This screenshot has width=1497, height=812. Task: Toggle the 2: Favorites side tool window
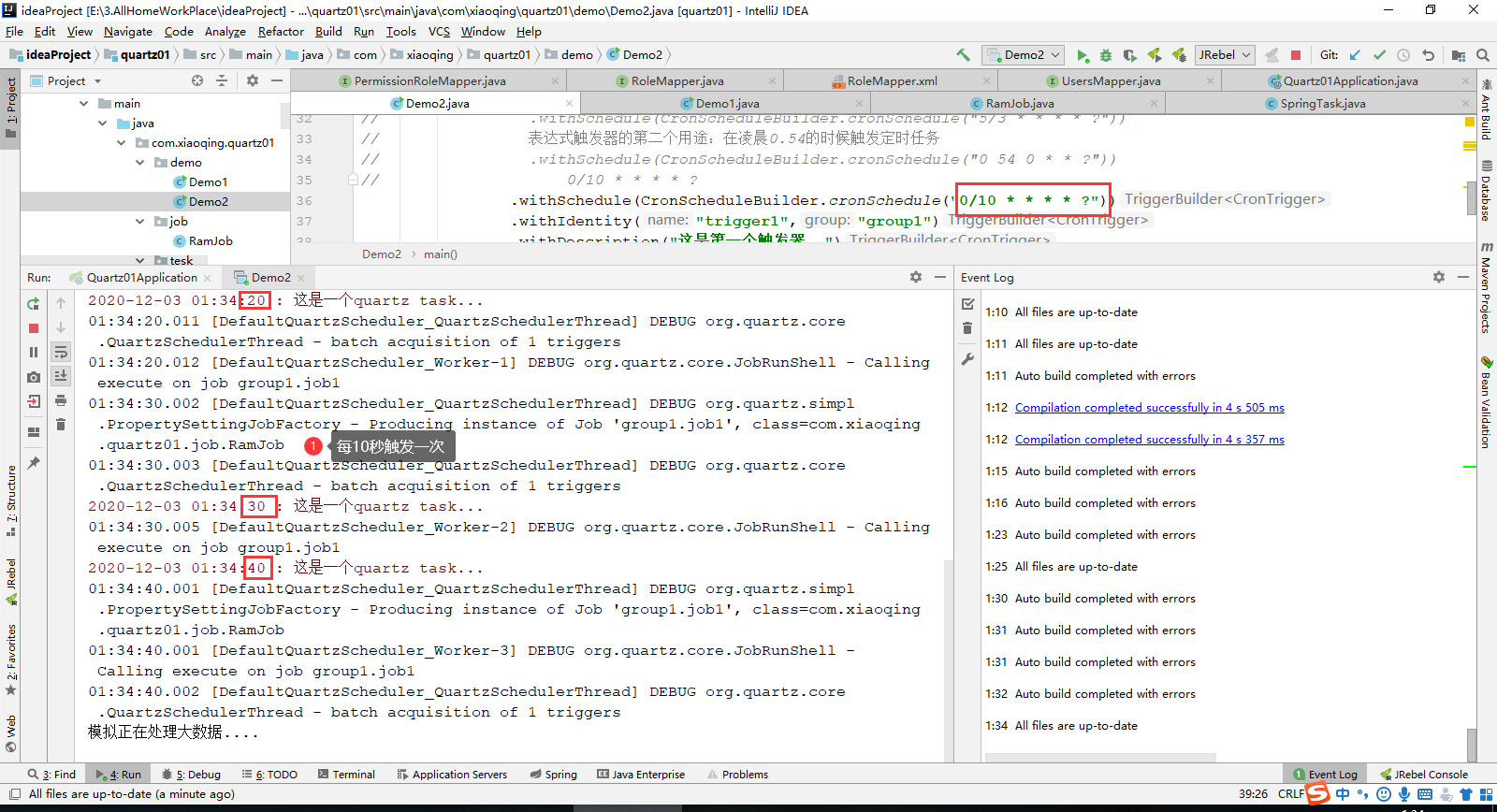click(10, 660)
